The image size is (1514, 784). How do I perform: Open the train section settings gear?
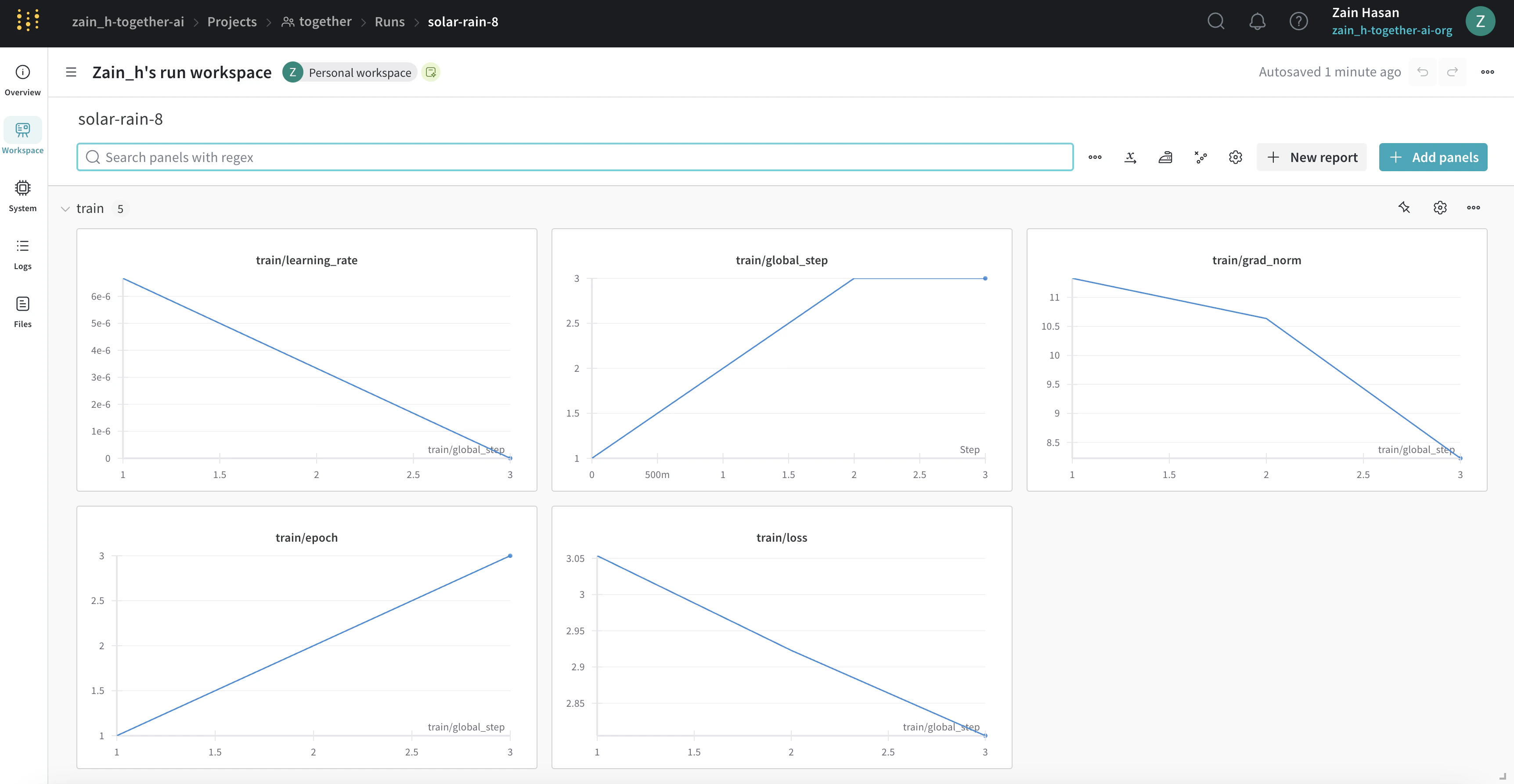[x=1439, y=208]
